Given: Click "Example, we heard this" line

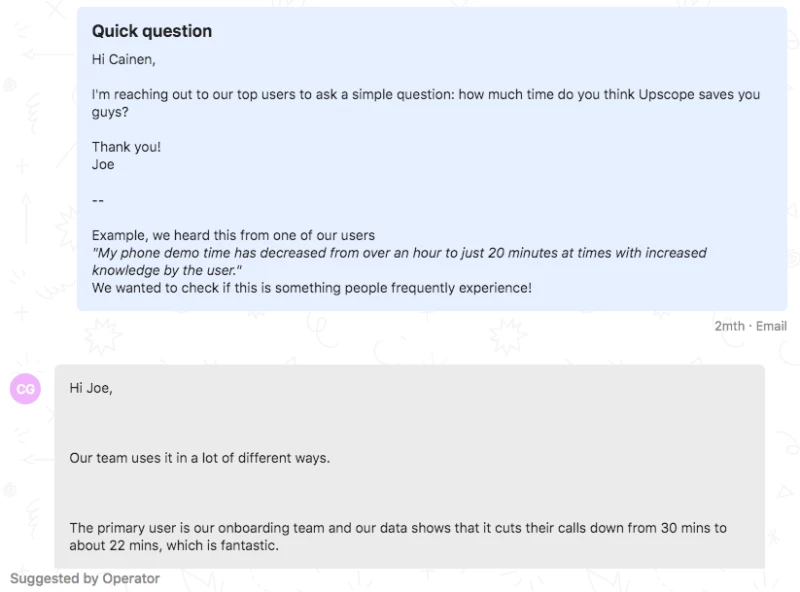Looking at the screenshot, I should [233, 236].
